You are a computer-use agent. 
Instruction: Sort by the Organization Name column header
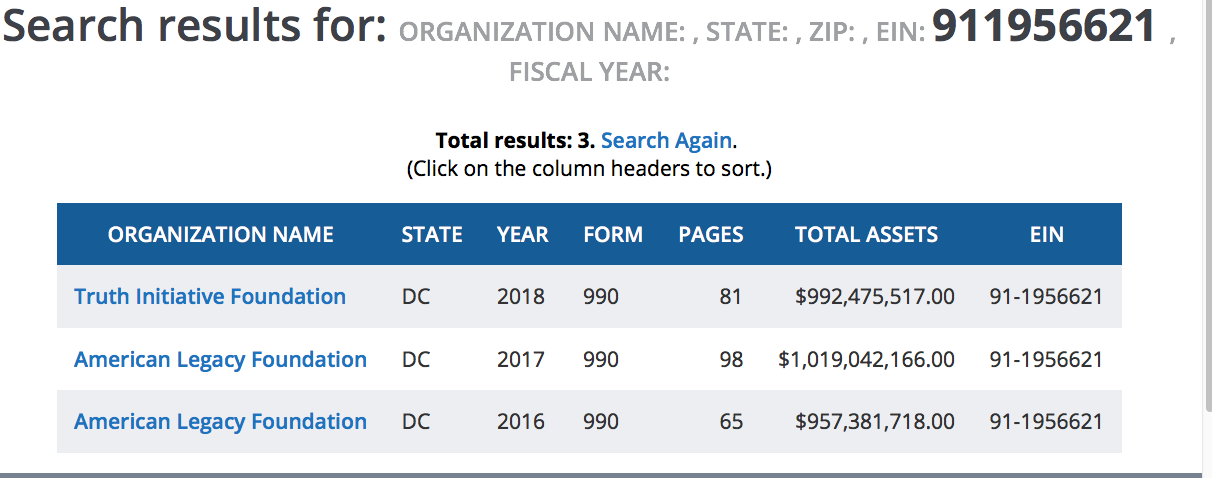click(x=221, y=235)
